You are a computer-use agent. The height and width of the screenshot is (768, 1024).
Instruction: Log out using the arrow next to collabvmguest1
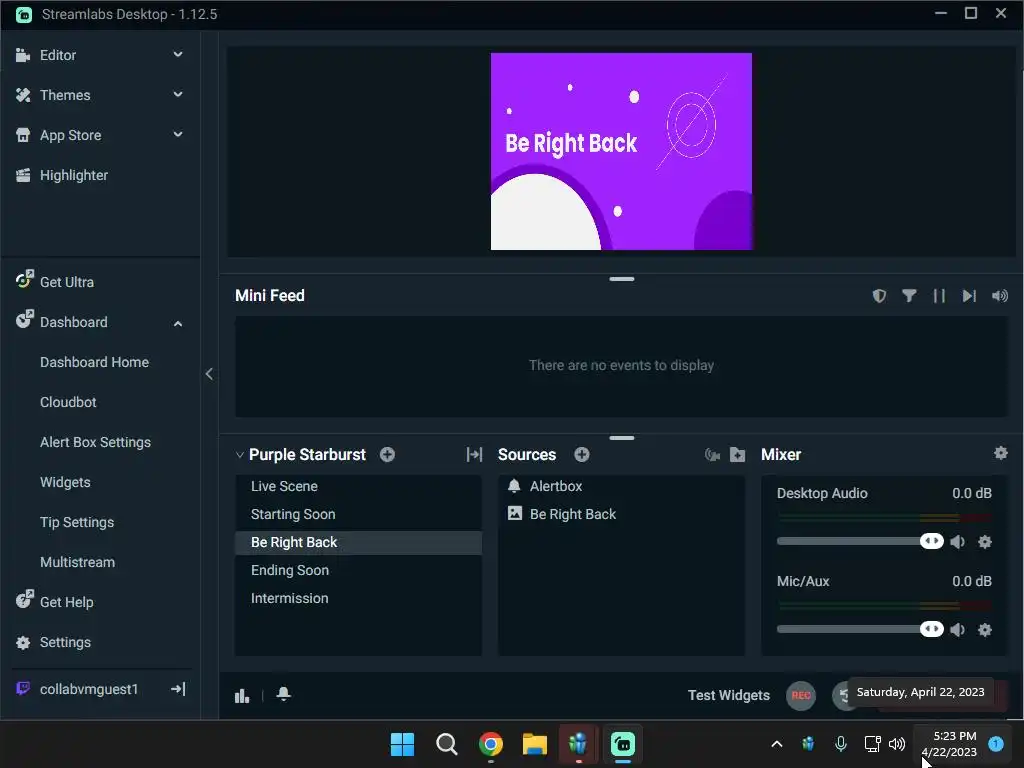click(178, 689)
